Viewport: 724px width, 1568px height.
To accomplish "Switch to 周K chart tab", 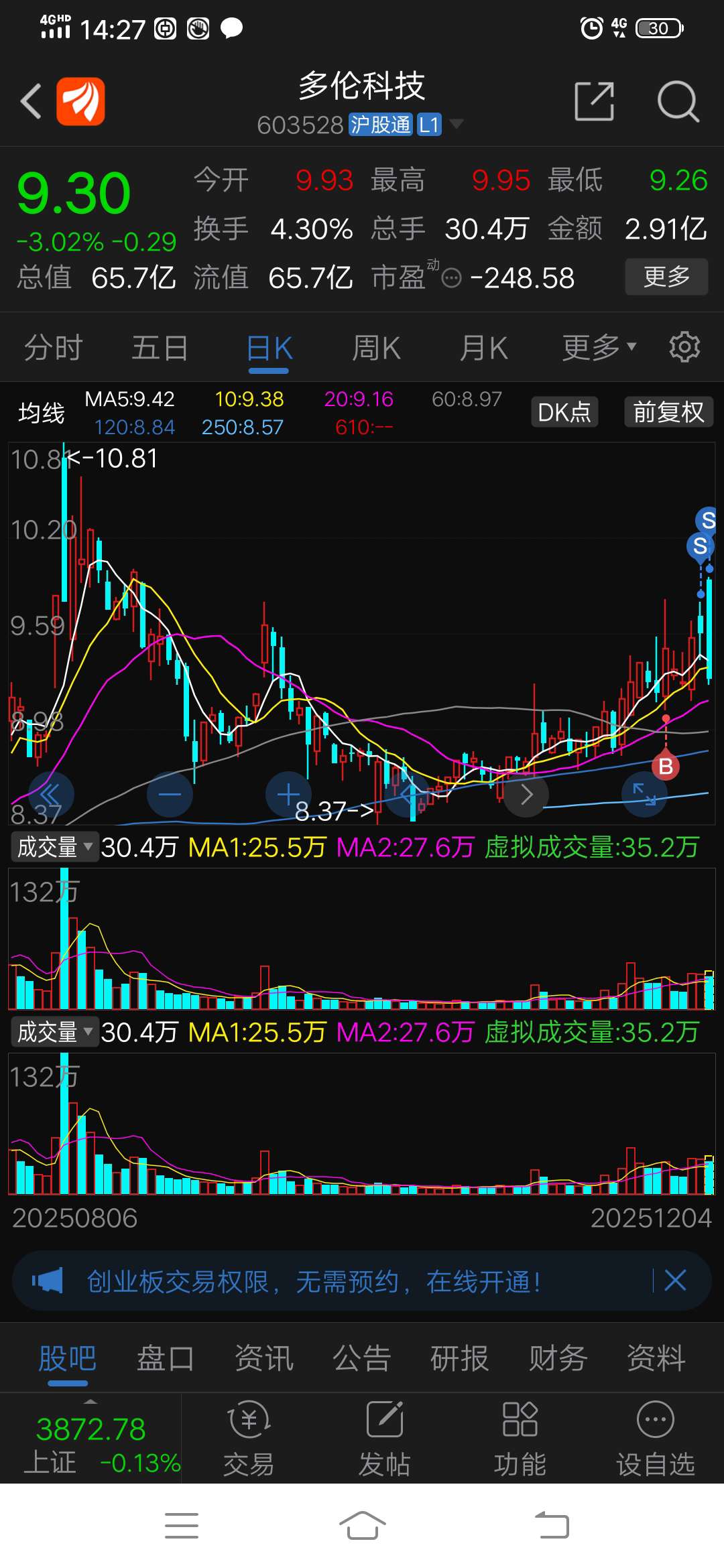I will (376, 348).
